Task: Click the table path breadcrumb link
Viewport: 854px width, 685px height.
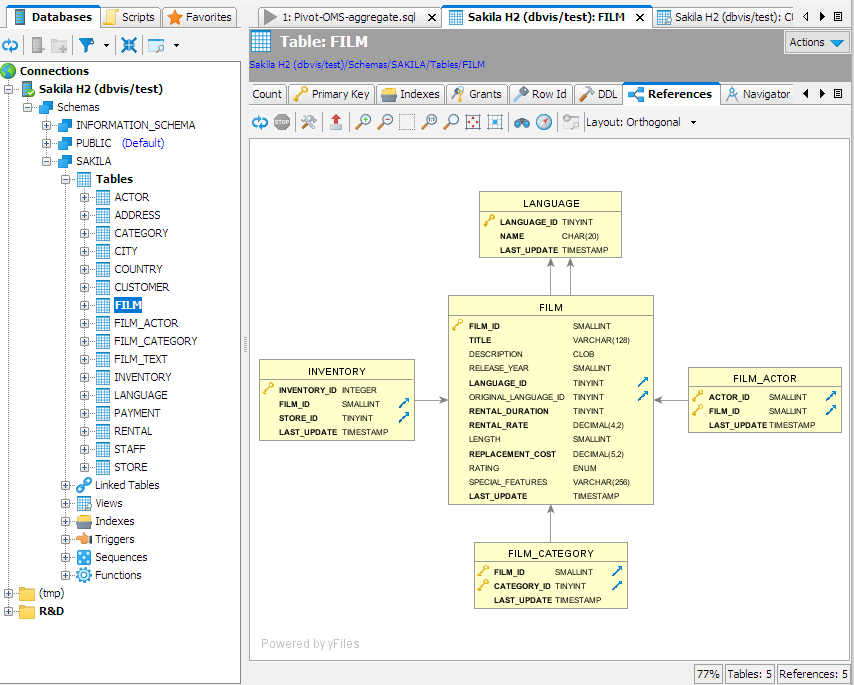Action: coord(367,64)
